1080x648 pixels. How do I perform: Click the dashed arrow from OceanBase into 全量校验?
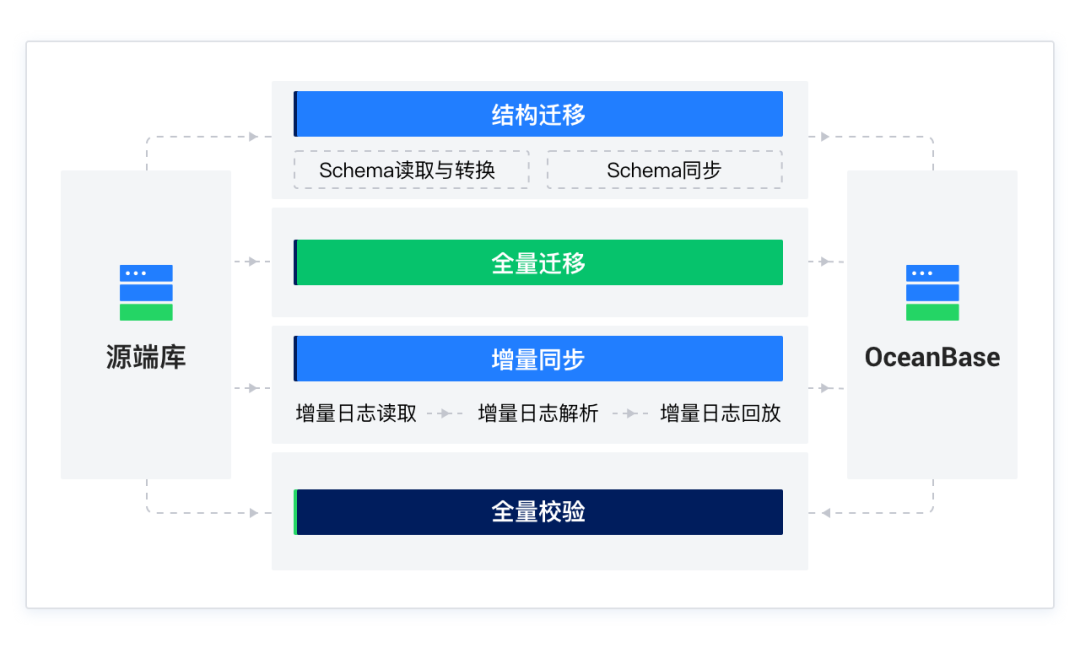click(x=826, y=513)
